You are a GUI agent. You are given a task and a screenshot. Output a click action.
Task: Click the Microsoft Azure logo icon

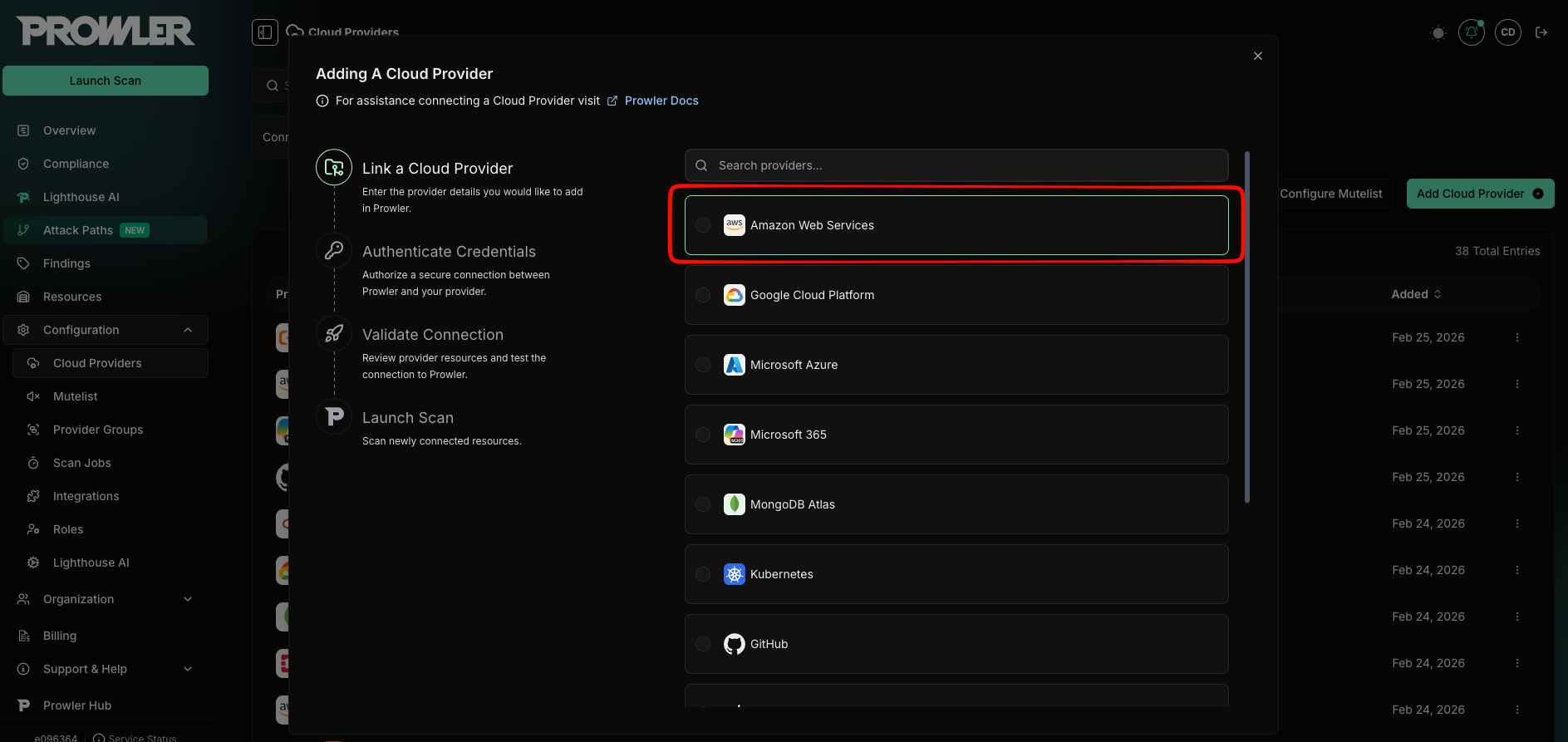pos(734,365)
